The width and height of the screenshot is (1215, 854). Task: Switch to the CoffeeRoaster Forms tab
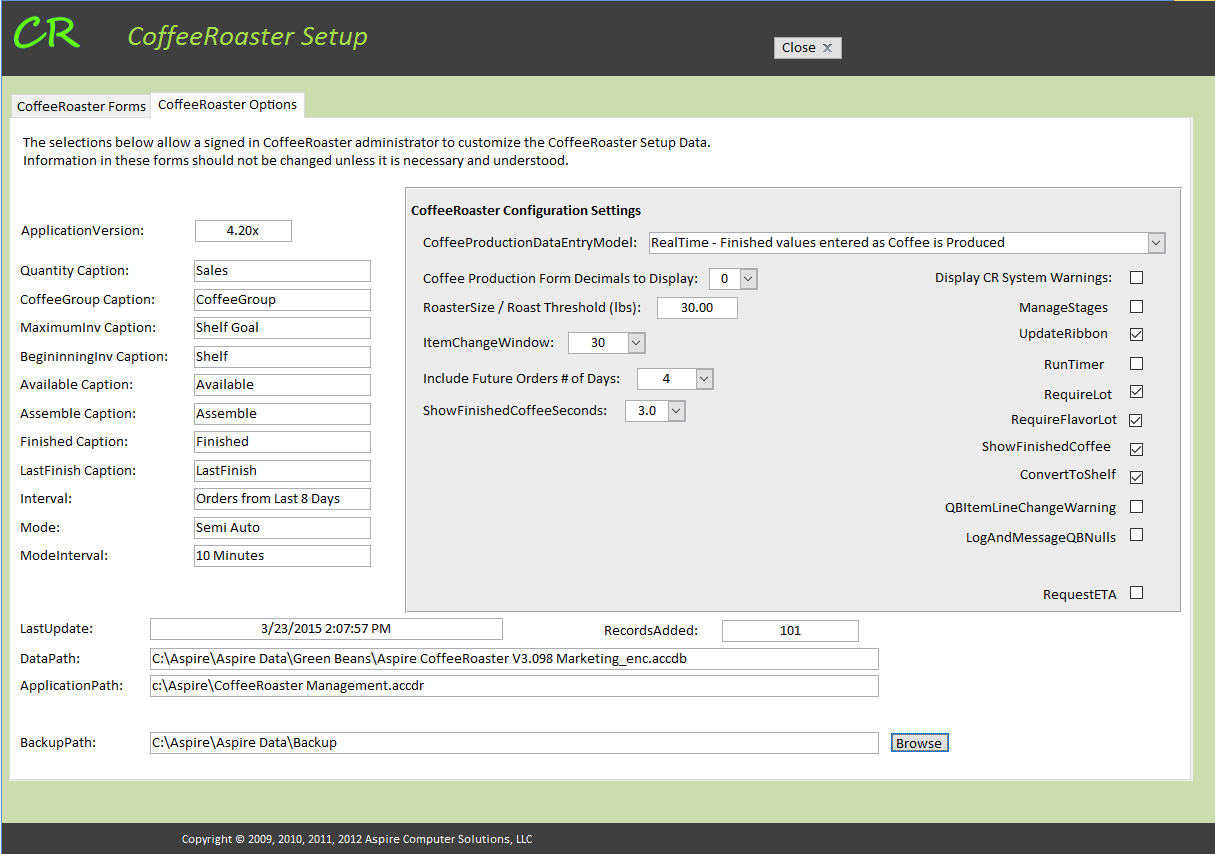tap(82, 106)
